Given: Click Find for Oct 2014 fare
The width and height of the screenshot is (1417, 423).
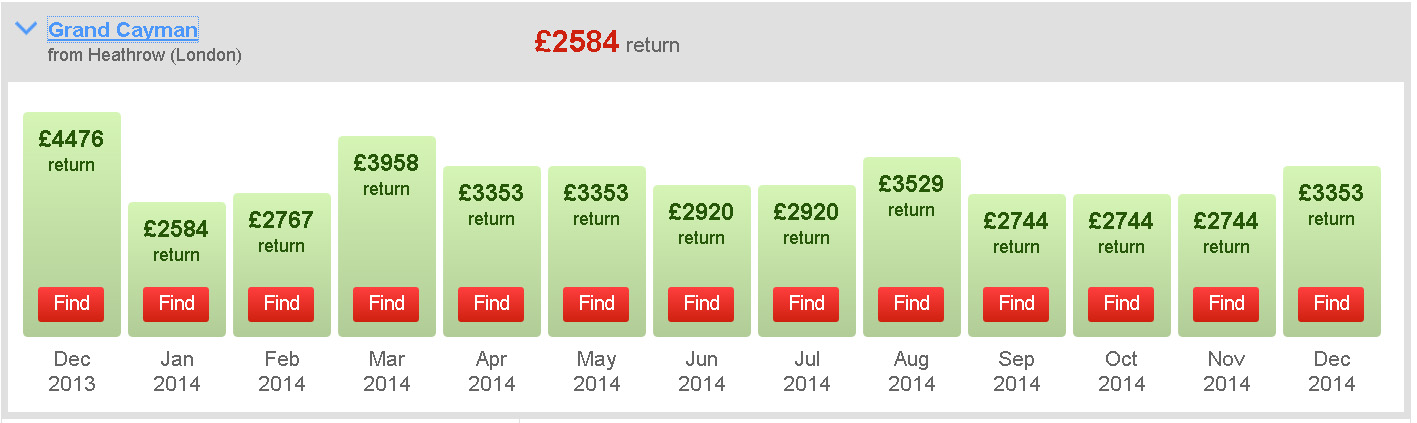Looking at the screenshot, I should [x=1121, y=304].
